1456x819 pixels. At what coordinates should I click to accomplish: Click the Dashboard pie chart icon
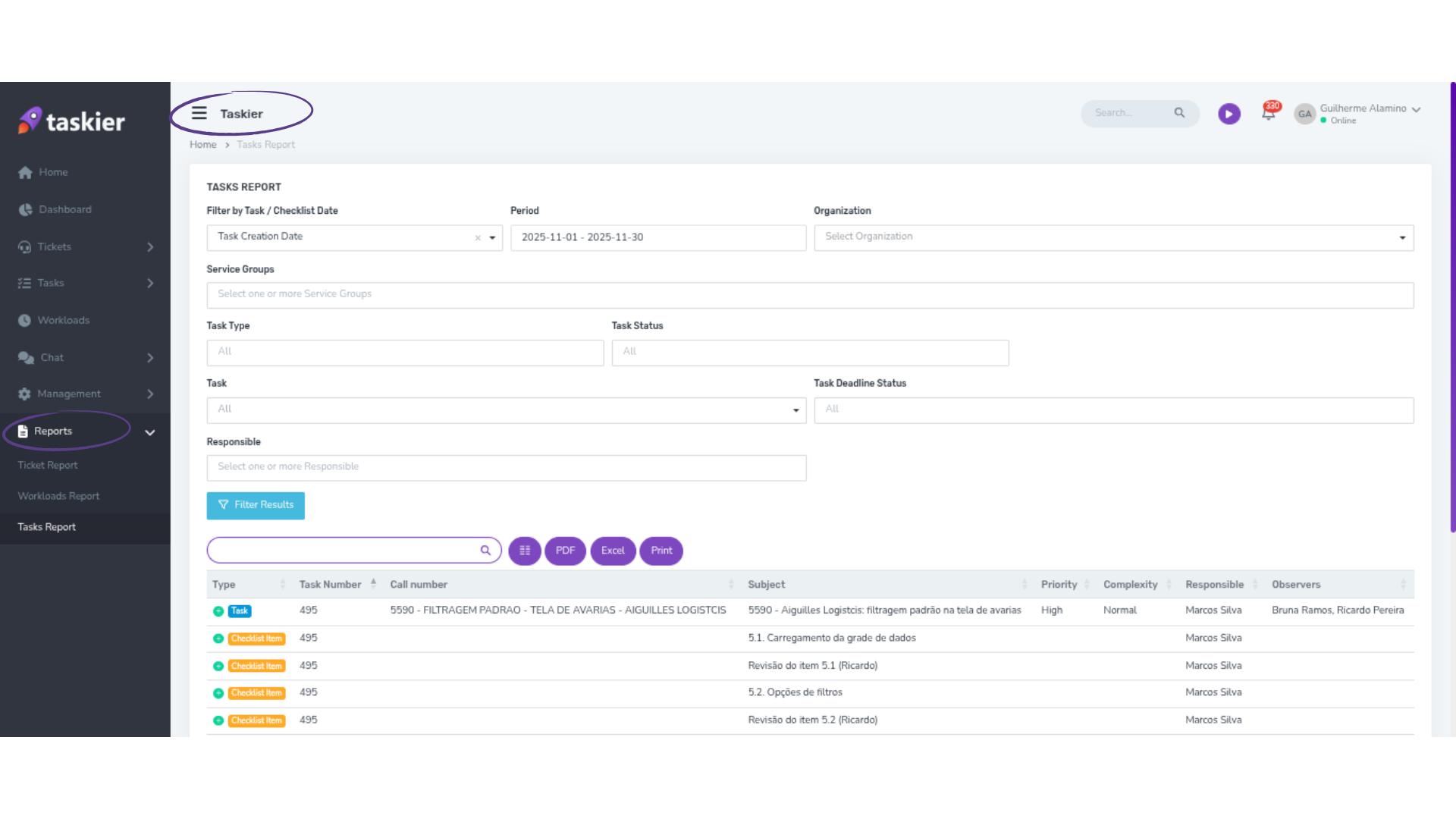(x=25, y=210)
